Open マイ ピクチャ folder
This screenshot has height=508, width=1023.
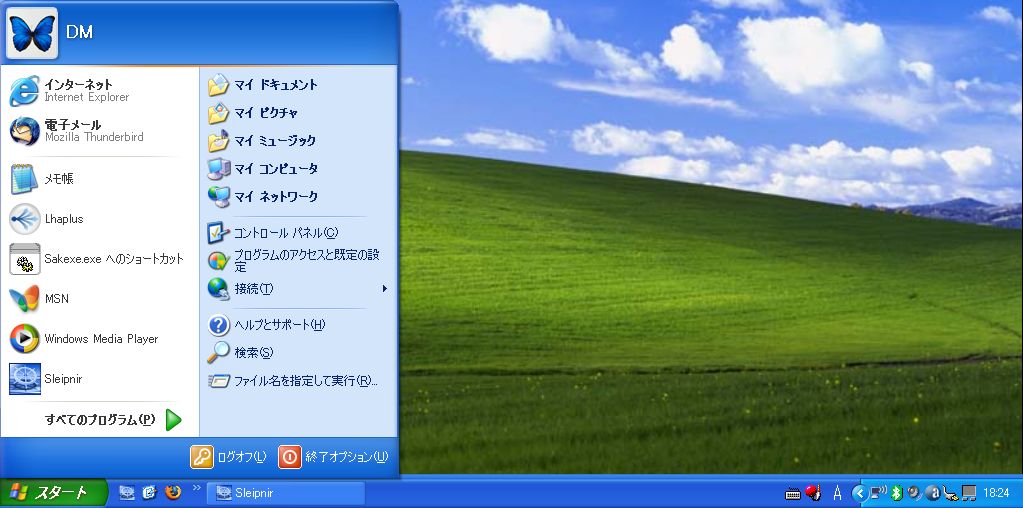coord(298,113)
